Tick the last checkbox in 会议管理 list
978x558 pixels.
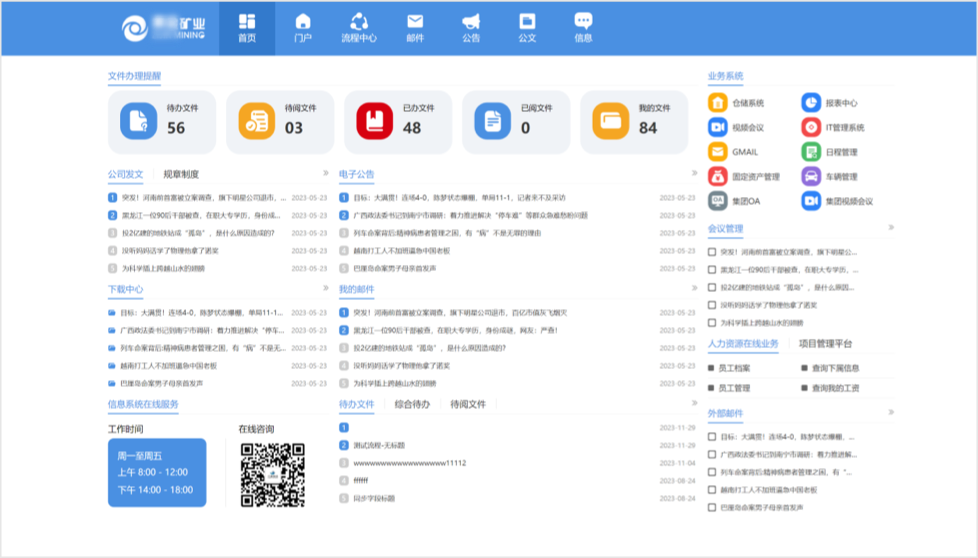(x=712, y=323)
